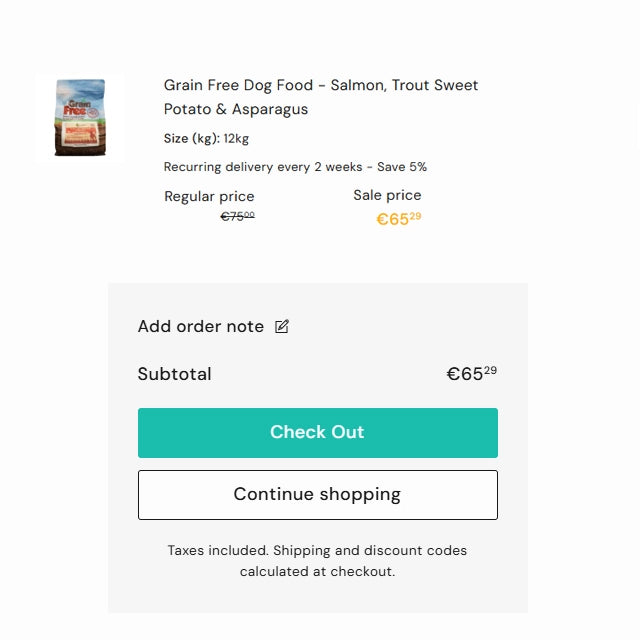This screenshot has width=640, height=640.
Task: Click the edit pencil icon beside order note
Action: tap(282, 326)
